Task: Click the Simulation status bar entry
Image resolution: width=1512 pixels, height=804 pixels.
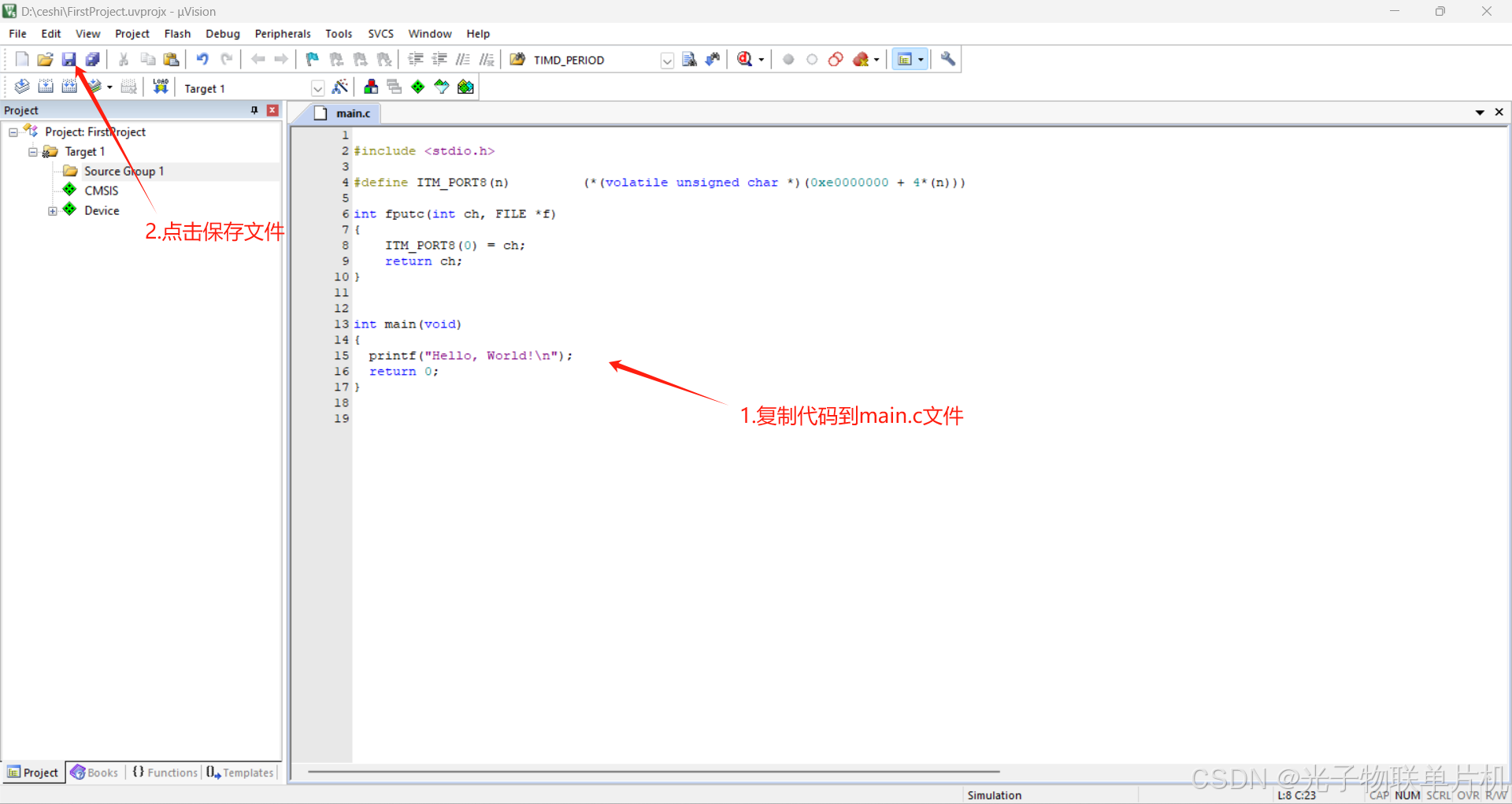Action: coord(994,795)
